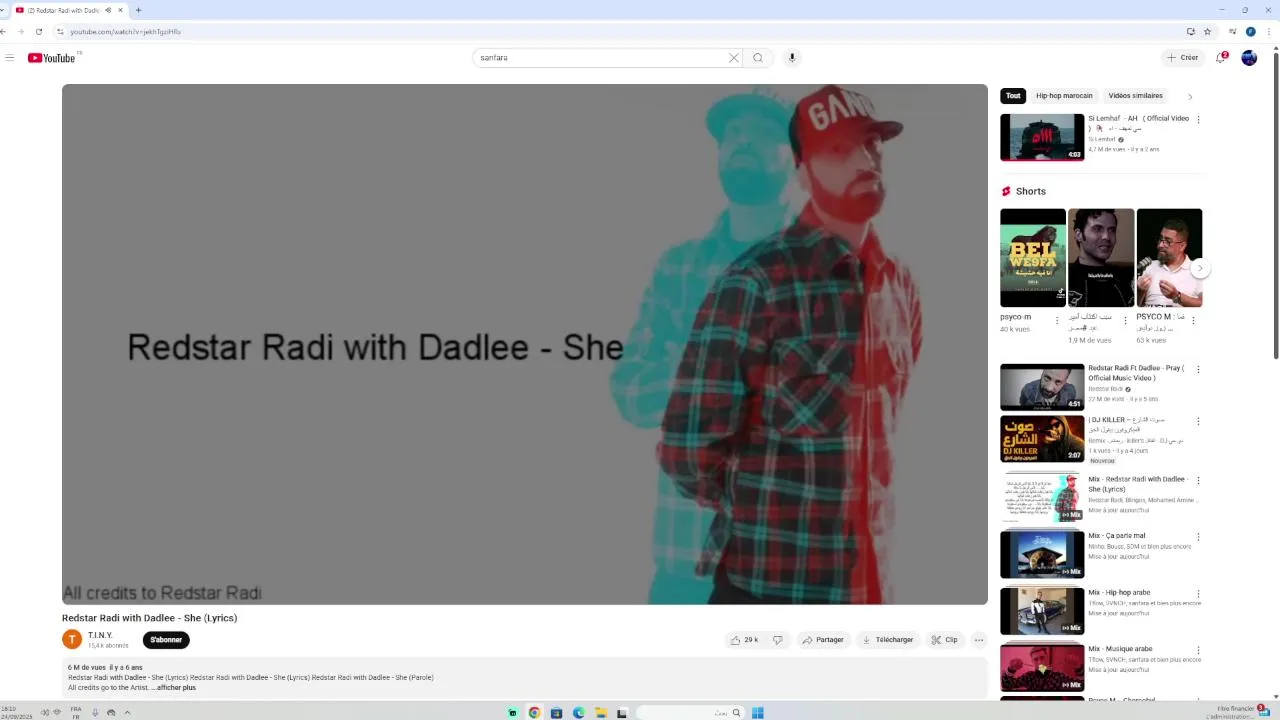Open Chrome from the taskbar
This screenshot has height=720, width=1280.
534,713
